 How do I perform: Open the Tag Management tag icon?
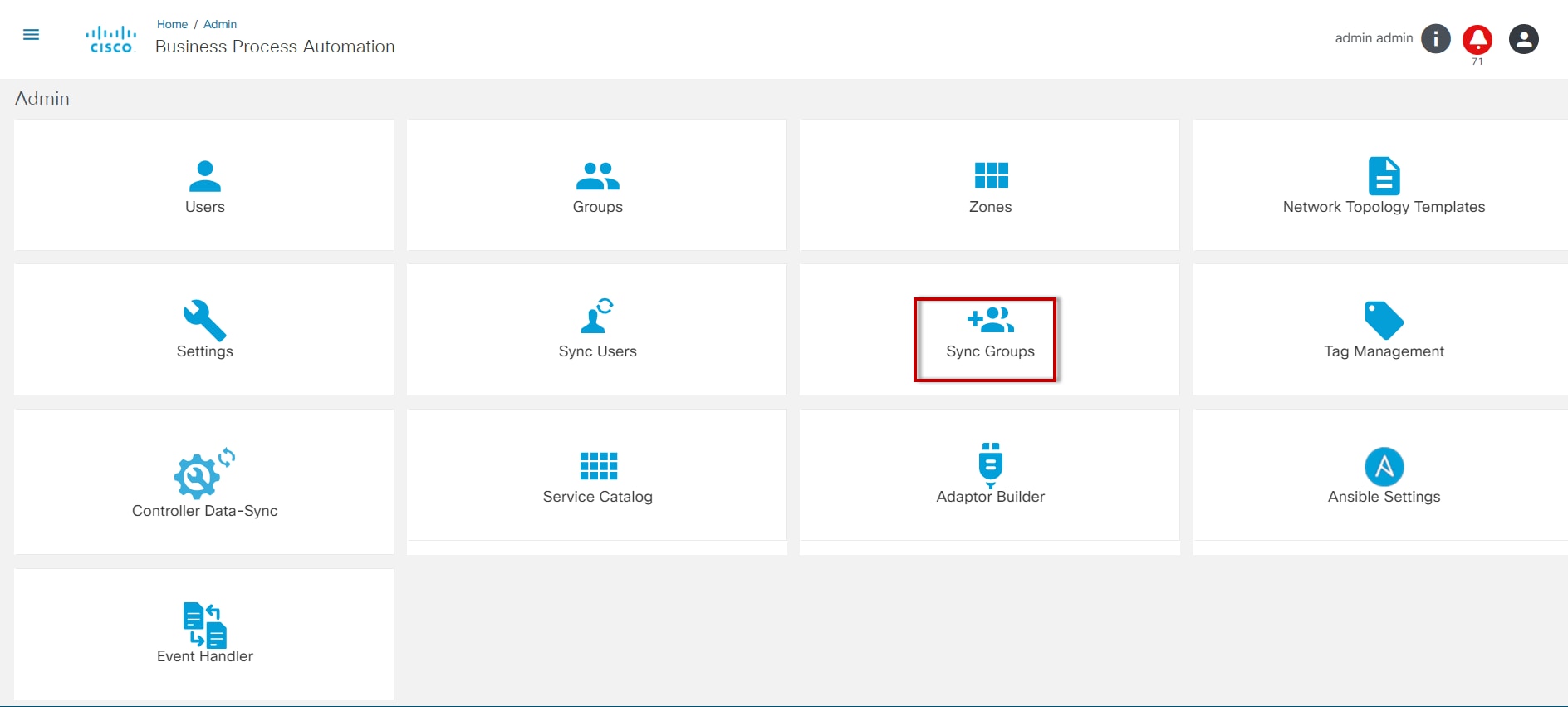(x=1384, y=320)
